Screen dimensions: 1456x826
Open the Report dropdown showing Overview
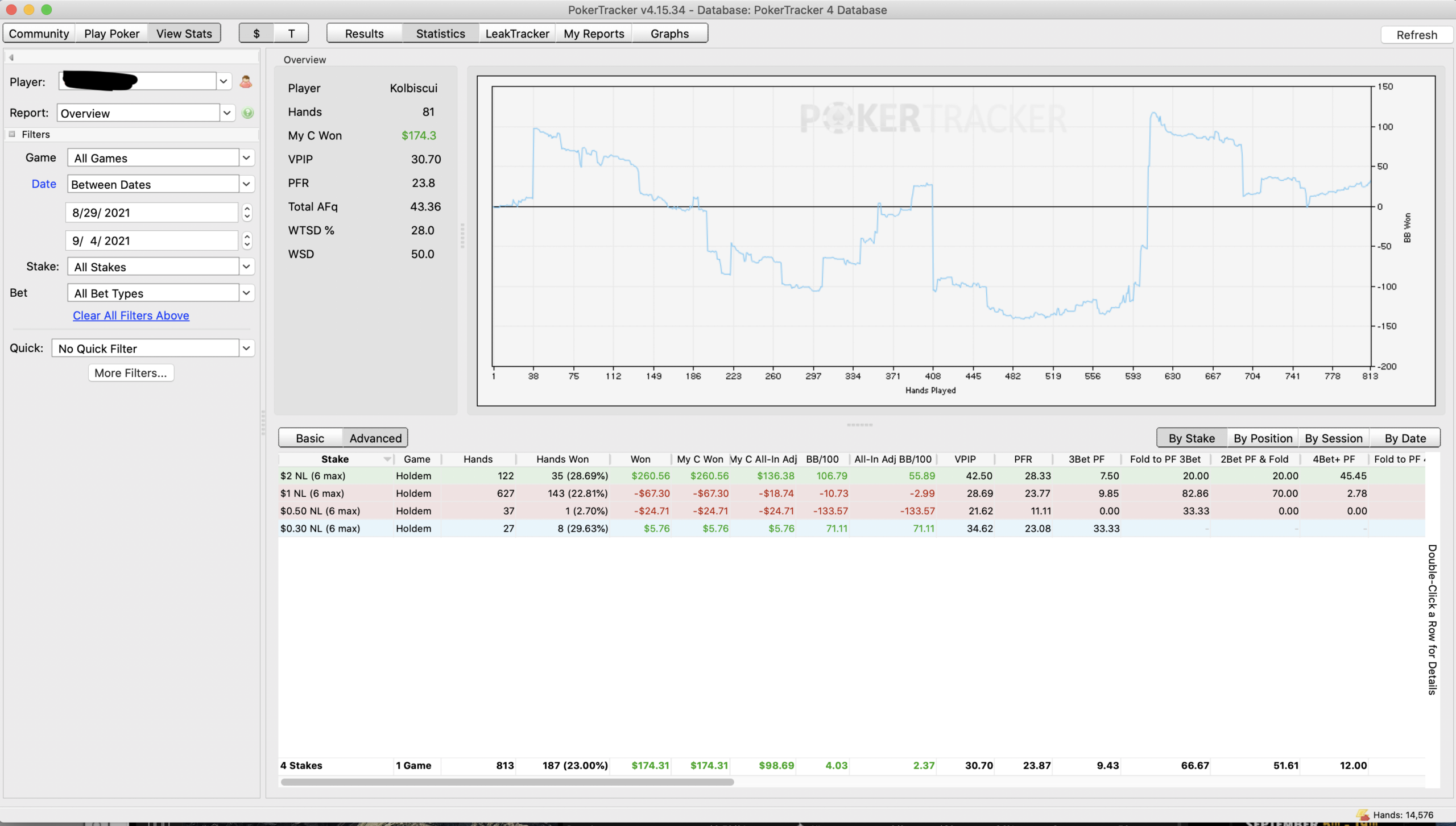tap(227, 113)
